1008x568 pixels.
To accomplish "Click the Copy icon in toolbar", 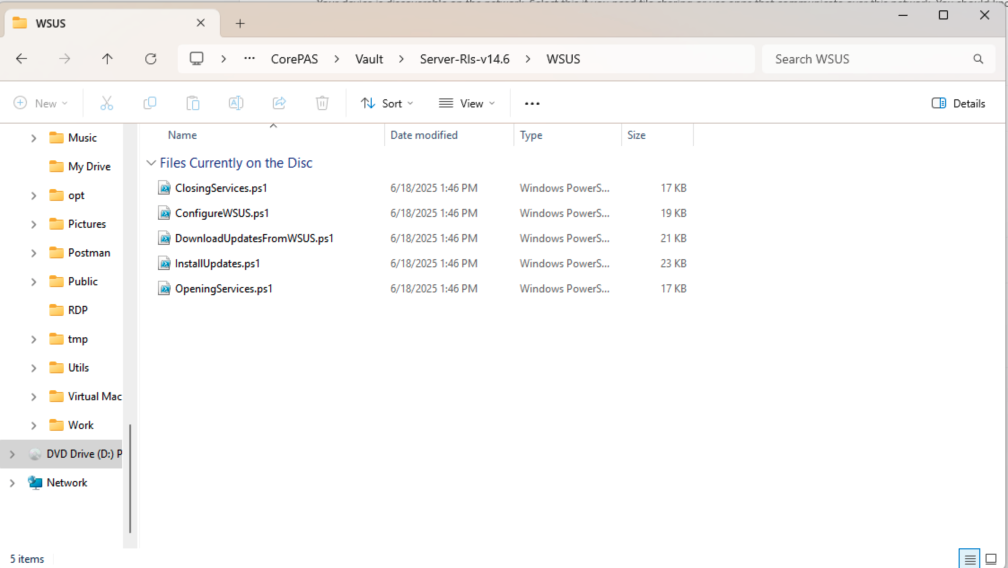I will [x=150, y=103].
